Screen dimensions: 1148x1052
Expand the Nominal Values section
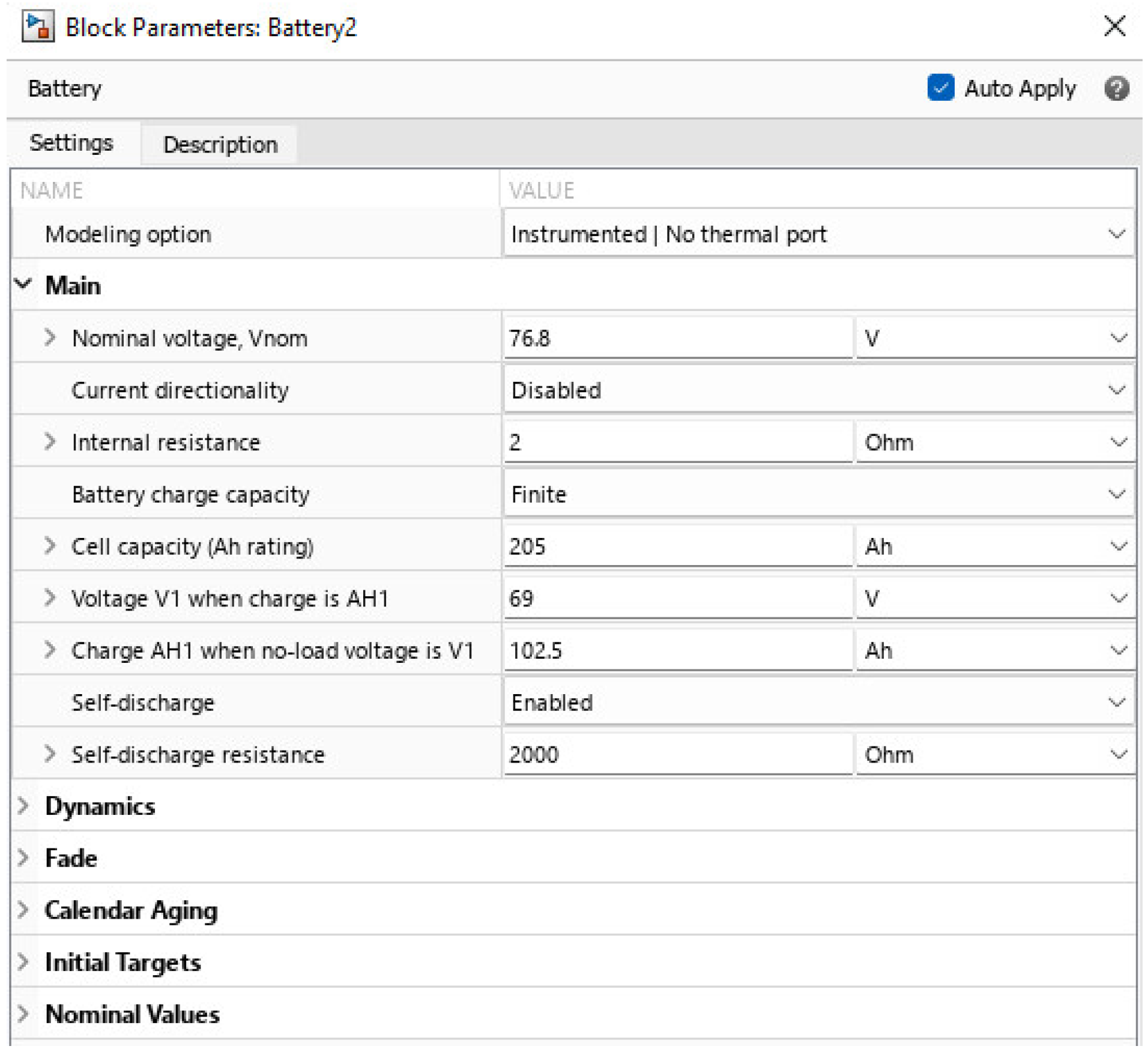point(23,1014)
